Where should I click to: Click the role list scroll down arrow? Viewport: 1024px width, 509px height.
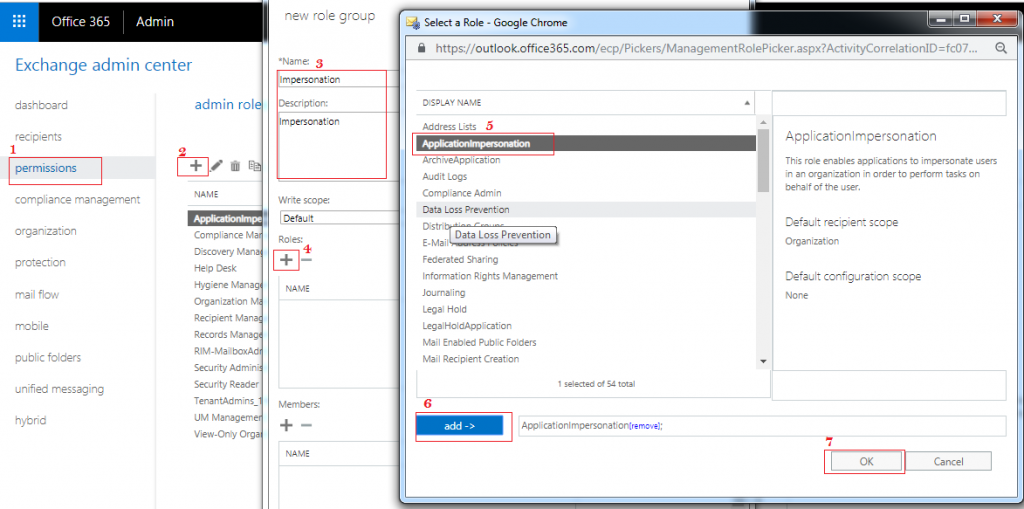(763, 361)
